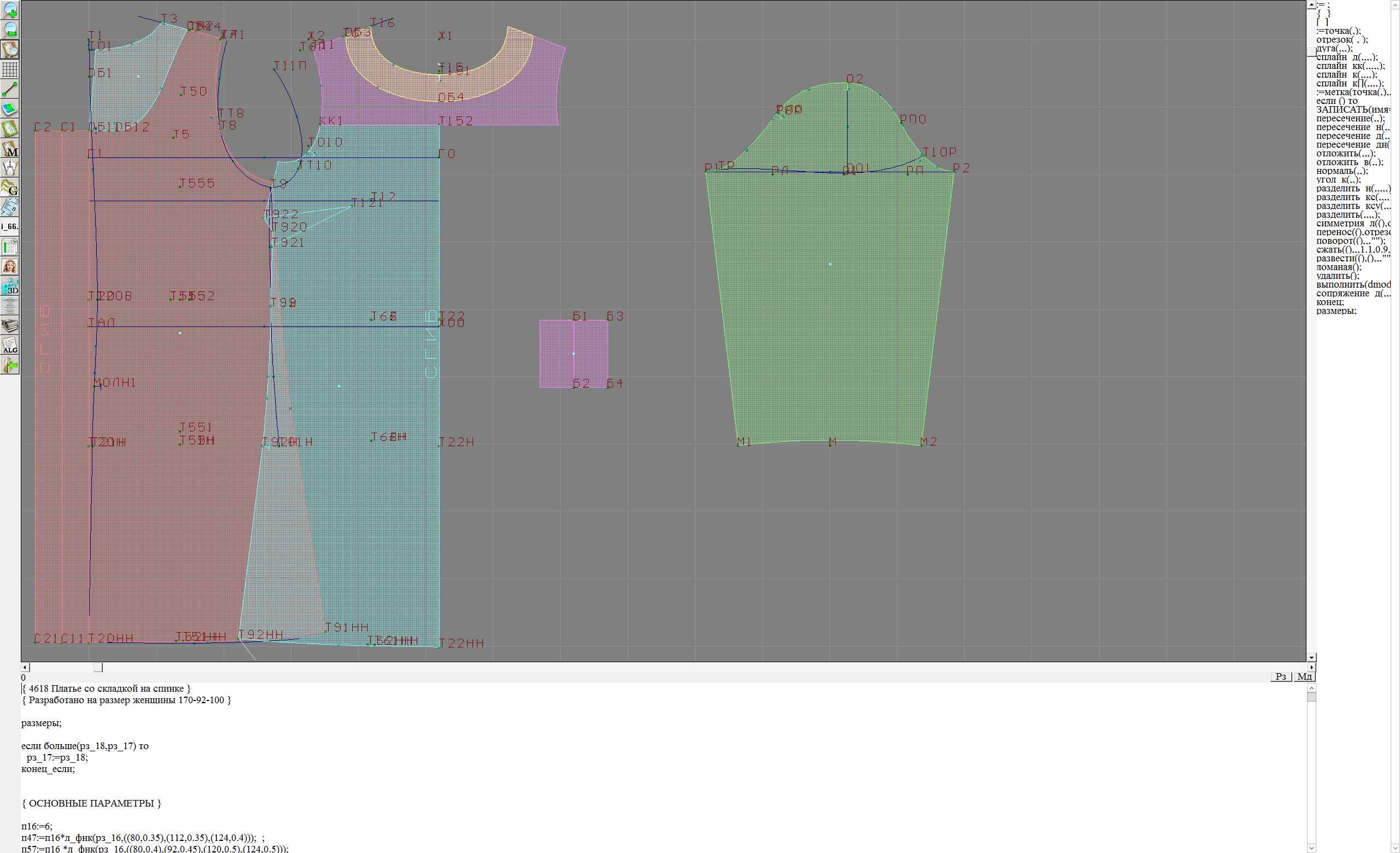The height and width of the screenshot is (853, 1400).
Task: Click in code line 'п16:=6;'
Action: tap(37, 826)
